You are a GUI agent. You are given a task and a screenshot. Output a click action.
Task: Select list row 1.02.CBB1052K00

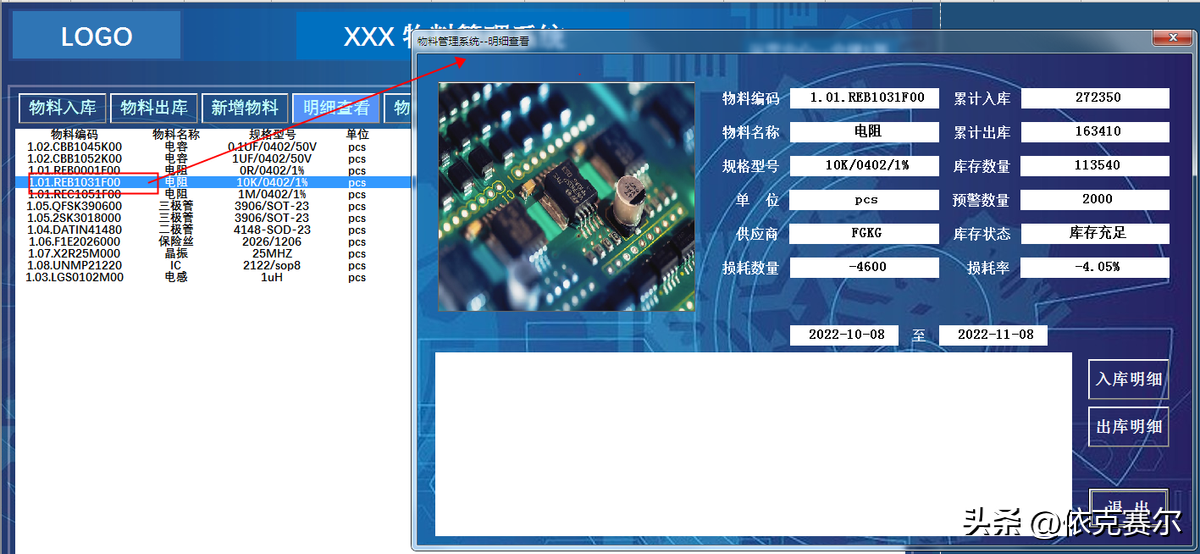(214, 159)
